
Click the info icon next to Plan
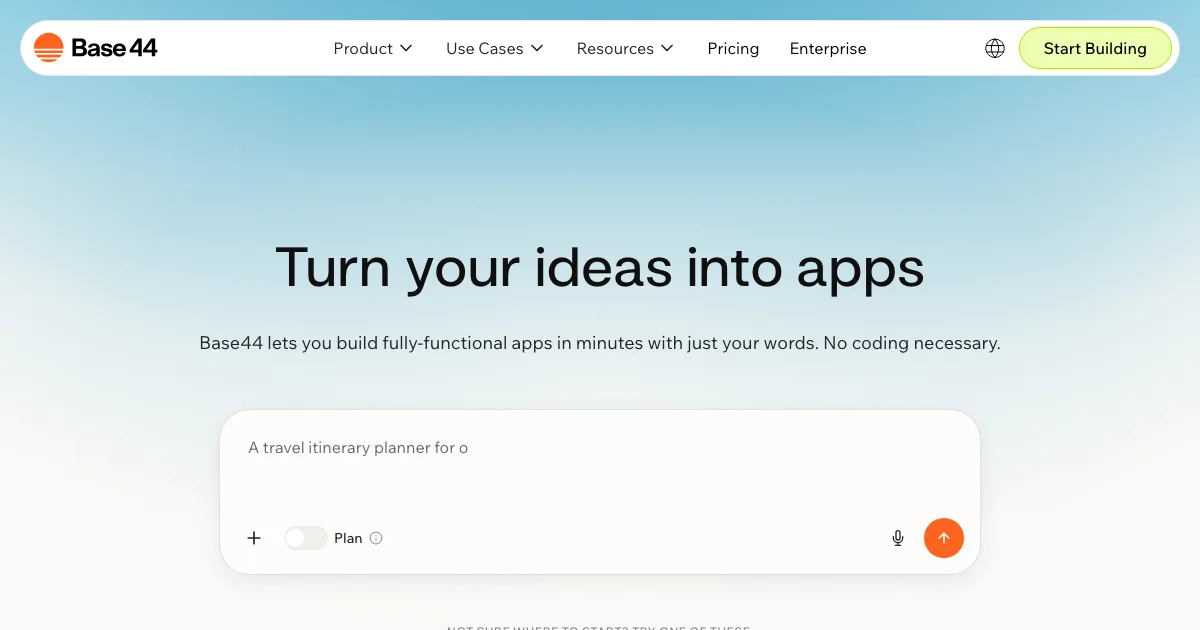(376, 538)
